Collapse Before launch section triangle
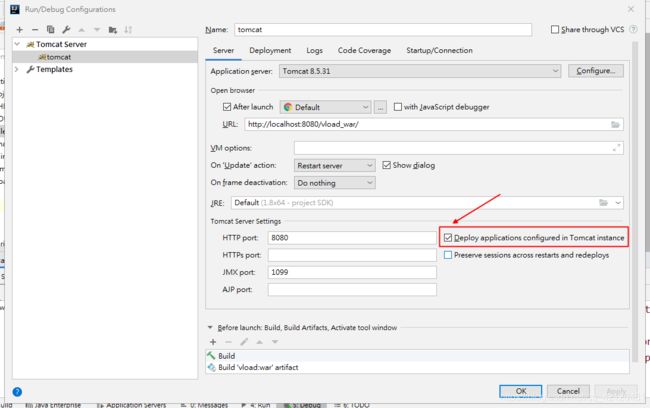The height and width of the screenshot is (408, 650). click(210, 328)
